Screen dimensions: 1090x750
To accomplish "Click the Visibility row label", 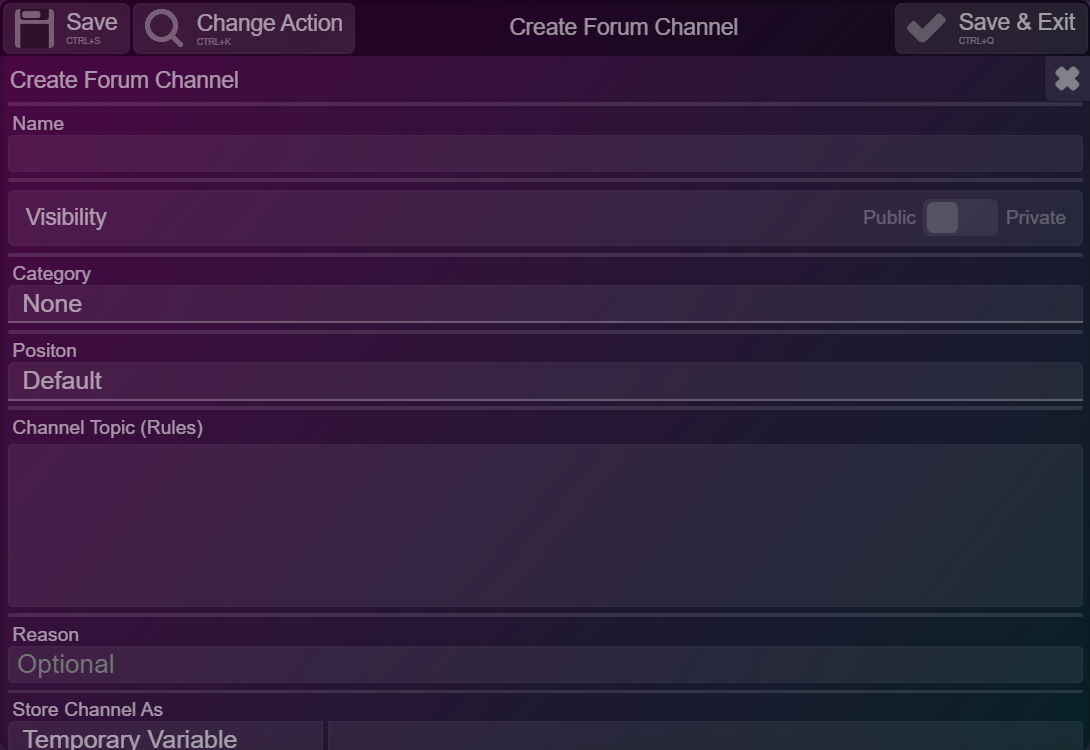I will pyautogui.click(x=66, y=218).
